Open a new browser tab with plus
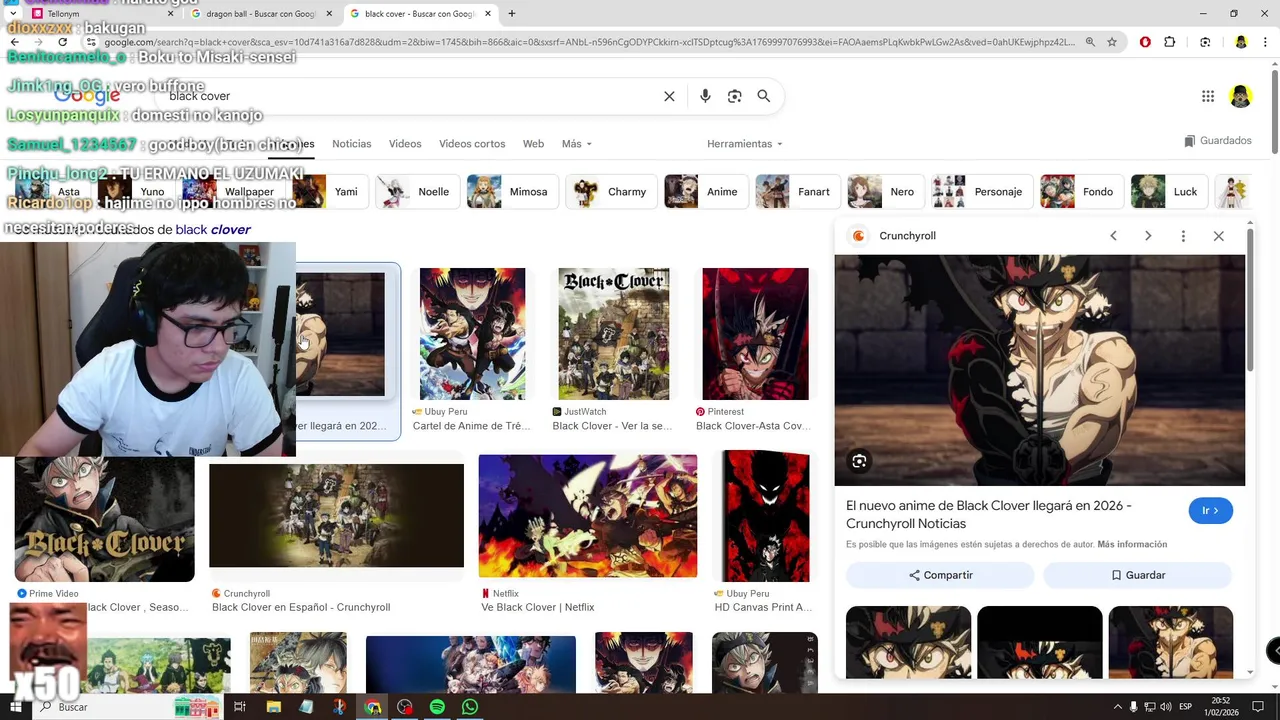1280x720 pixels. coord(512,14)
